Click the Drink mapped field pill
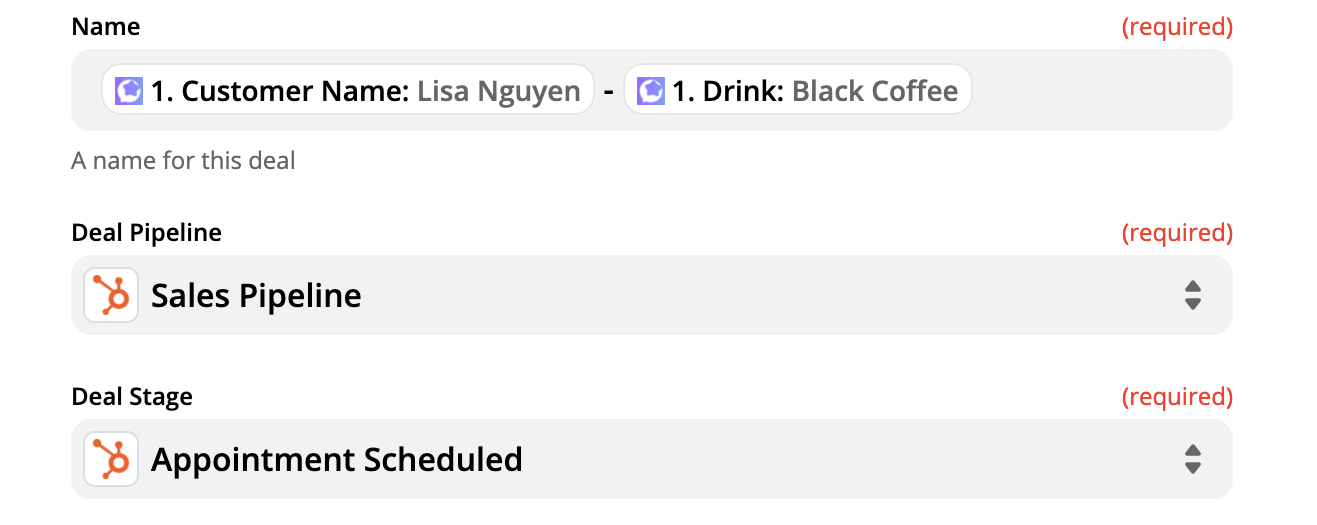1317x525 pixels. click(x=798, y=91)
